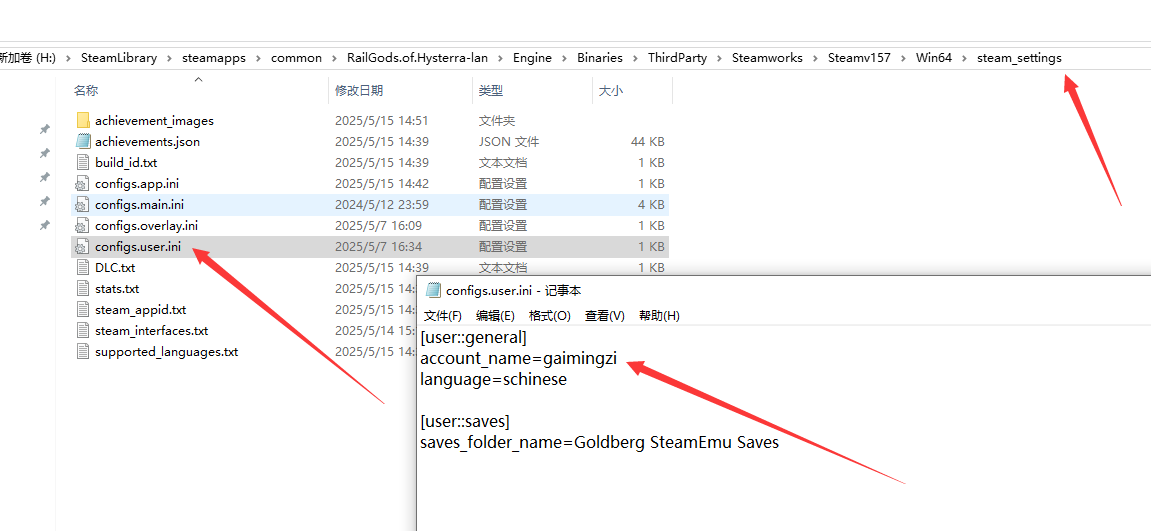Sort files by the 类型 column header
Screen dimensions: 1151x531
coord(491,91)
